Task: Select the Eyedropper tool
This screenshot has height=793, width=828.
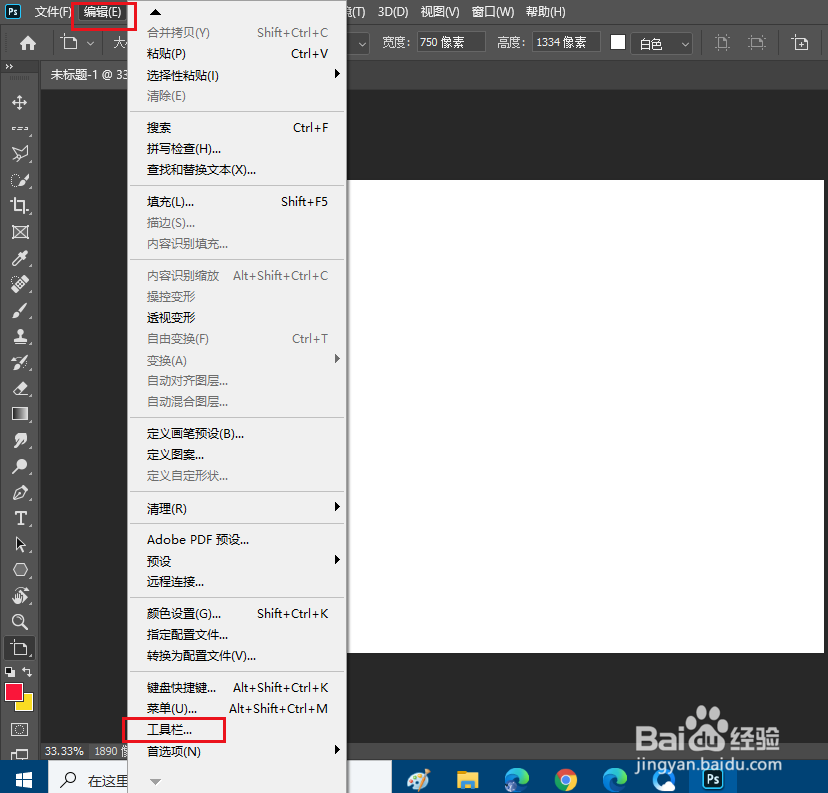Action: coord(20,258)
